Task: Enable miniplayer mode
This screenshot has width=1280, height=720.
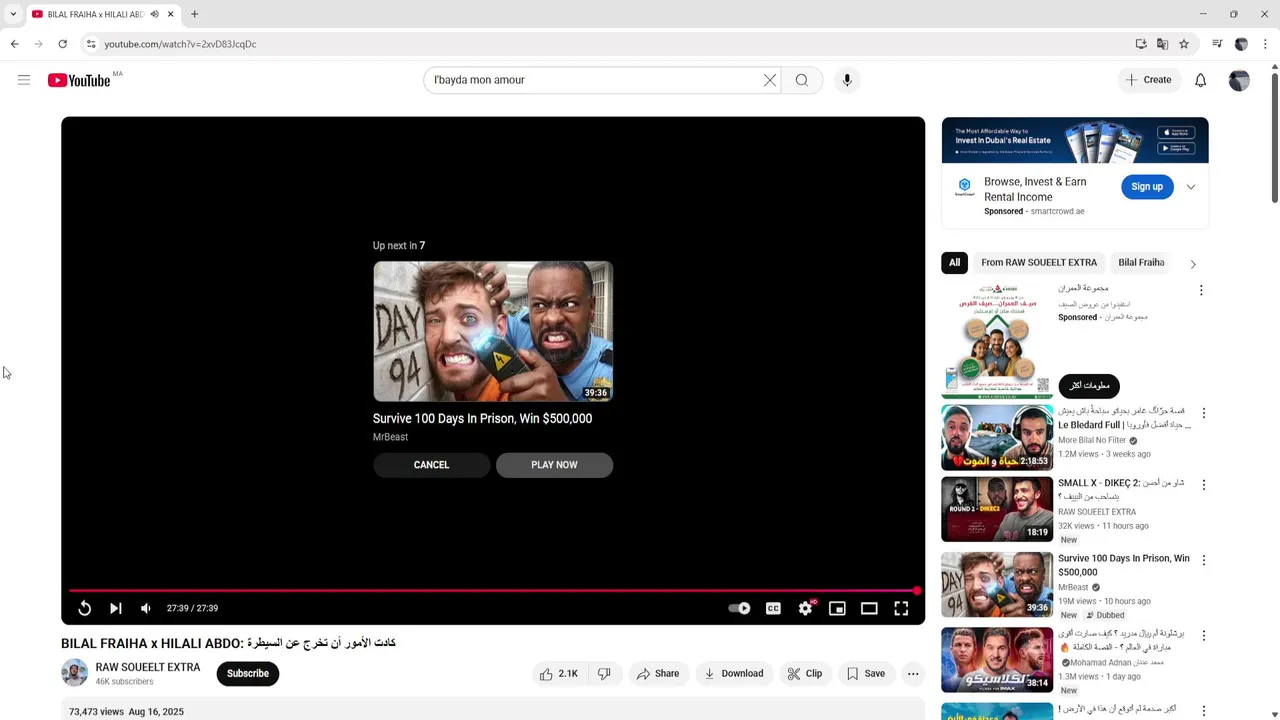Action: point(837,608)
